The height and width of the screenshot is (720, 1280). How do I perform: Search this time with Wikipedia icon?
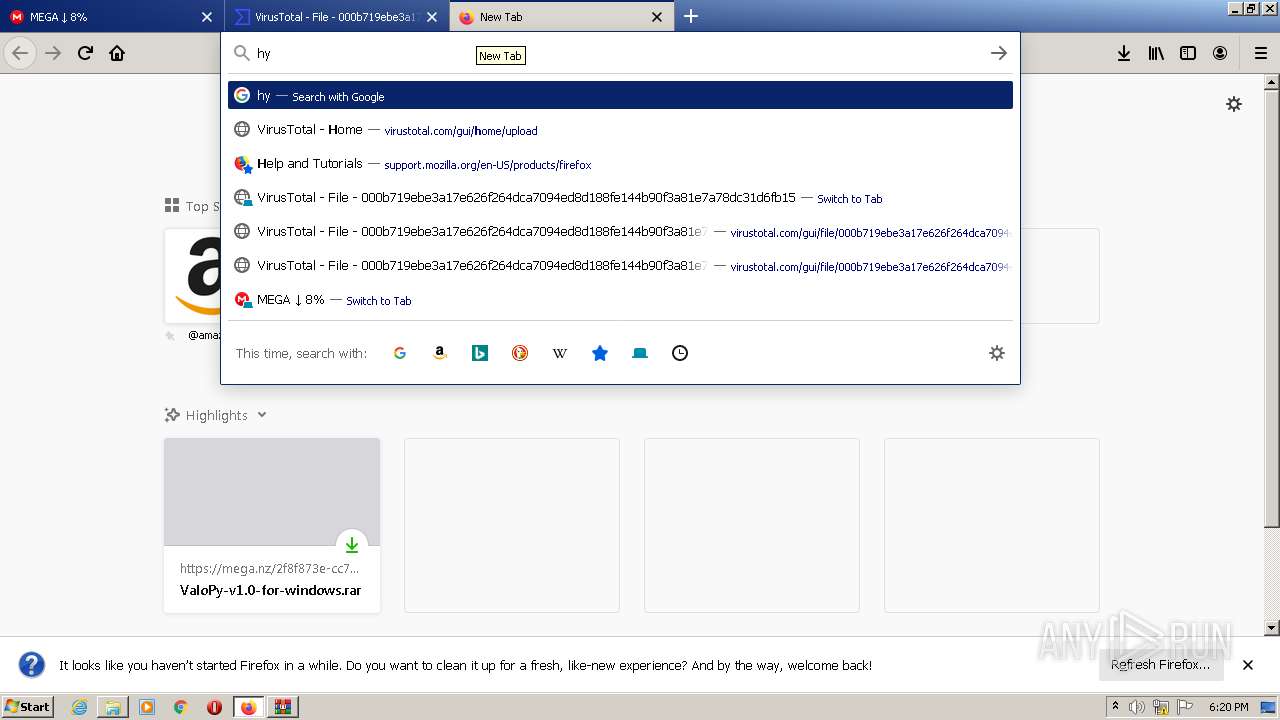pyautogui.click(x=560, y=353)
